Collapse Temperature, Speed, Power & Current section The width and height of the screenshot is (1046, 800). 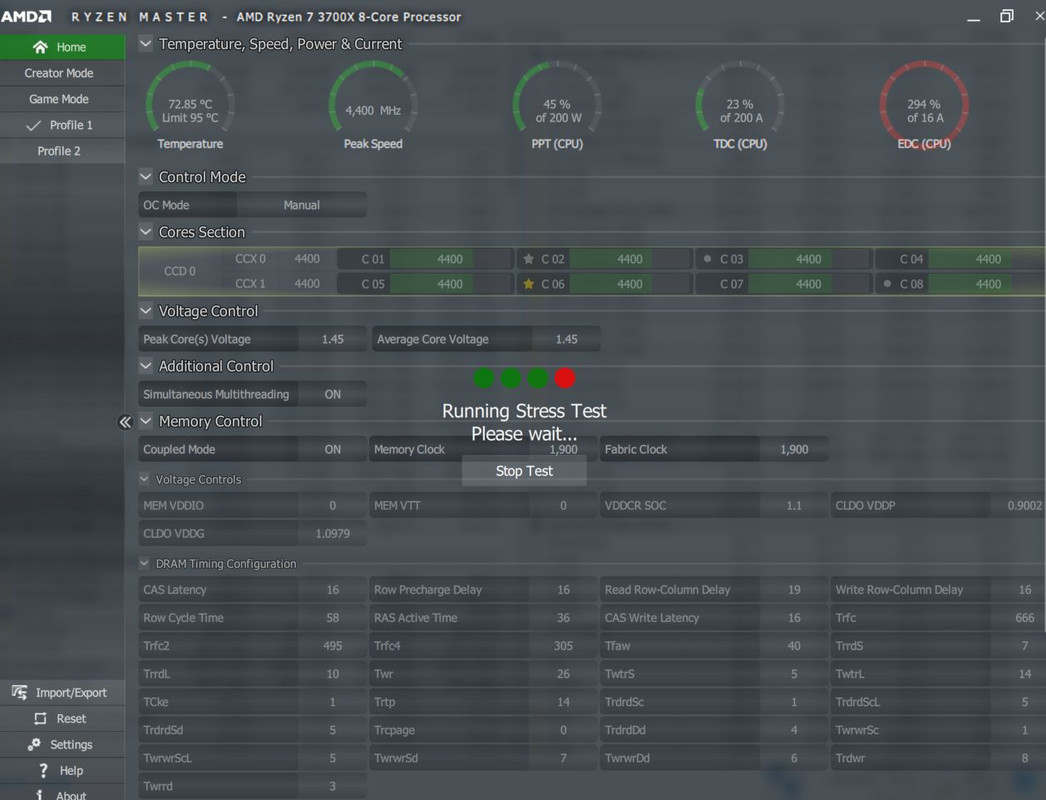pos(145,44)
